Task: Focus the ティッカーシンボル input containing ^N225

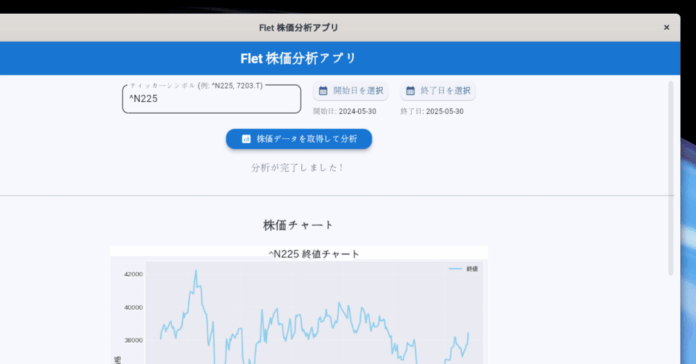Action: click(x=212, y=99)
